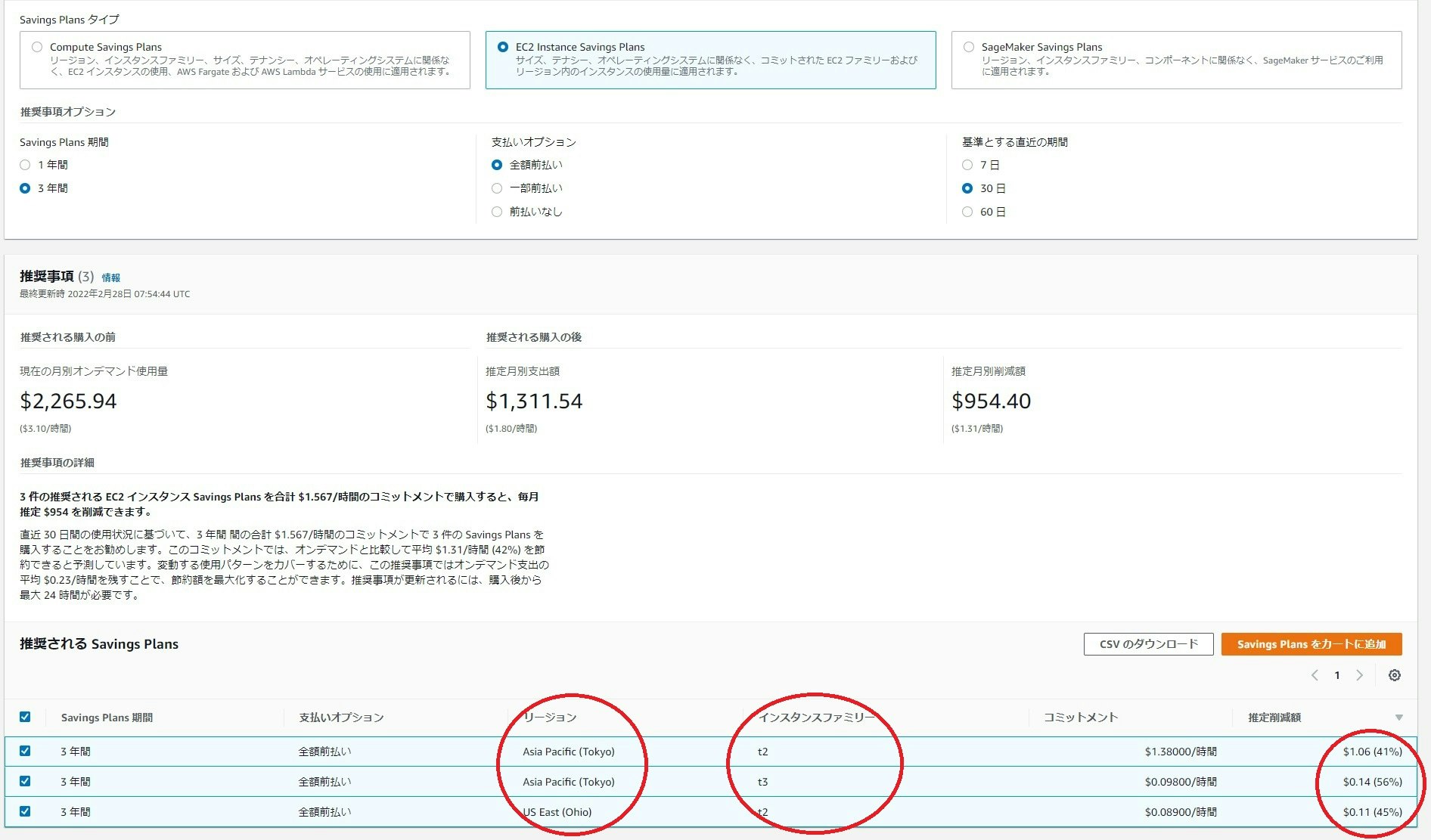This screenshot has height=840, width=1431.
Task: Click the 支払いオプション column header
Action: click(x=341, y=718)
